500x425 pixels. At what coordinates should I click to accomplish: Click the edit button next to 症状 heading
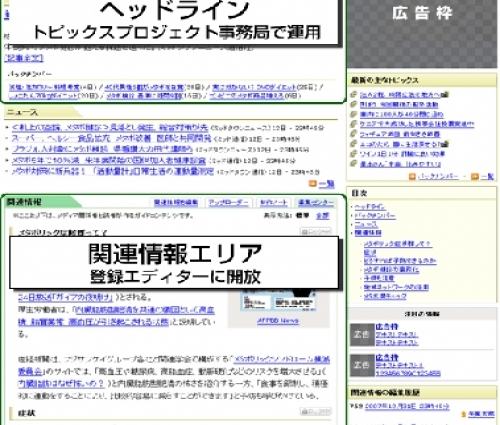315,412
